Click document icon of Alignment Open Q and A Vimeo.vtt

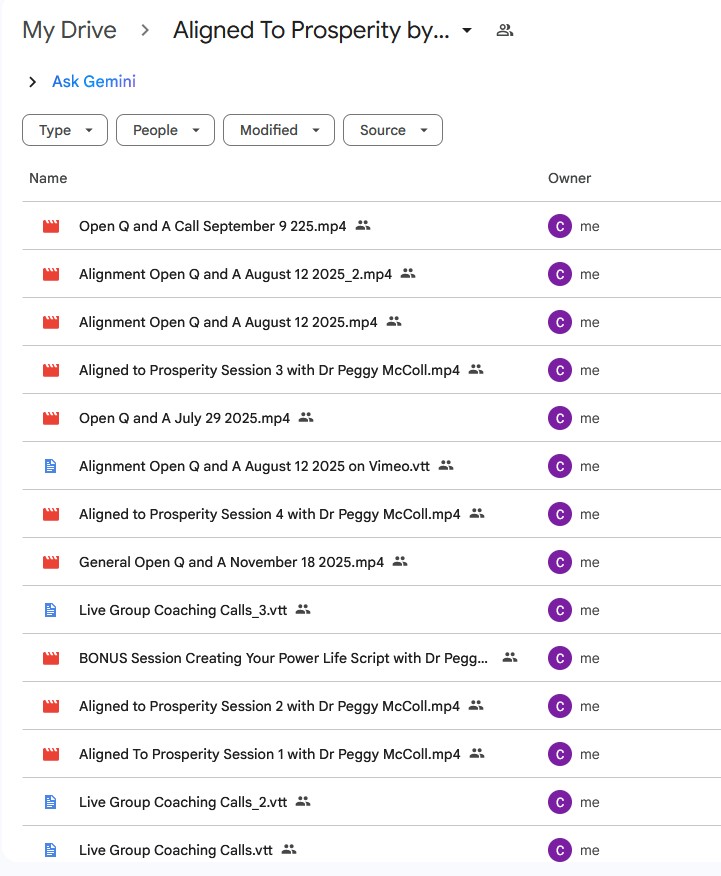(x=51, y=466)
